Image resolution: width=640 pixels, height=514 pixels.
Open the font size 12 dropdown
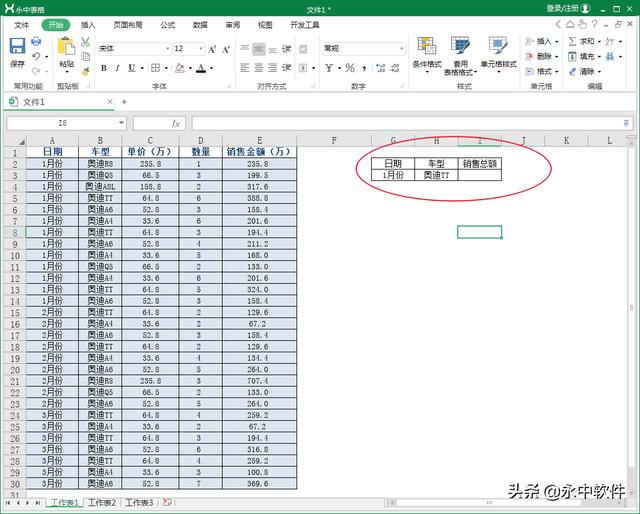pyautogui.click(x=201, y=49)
